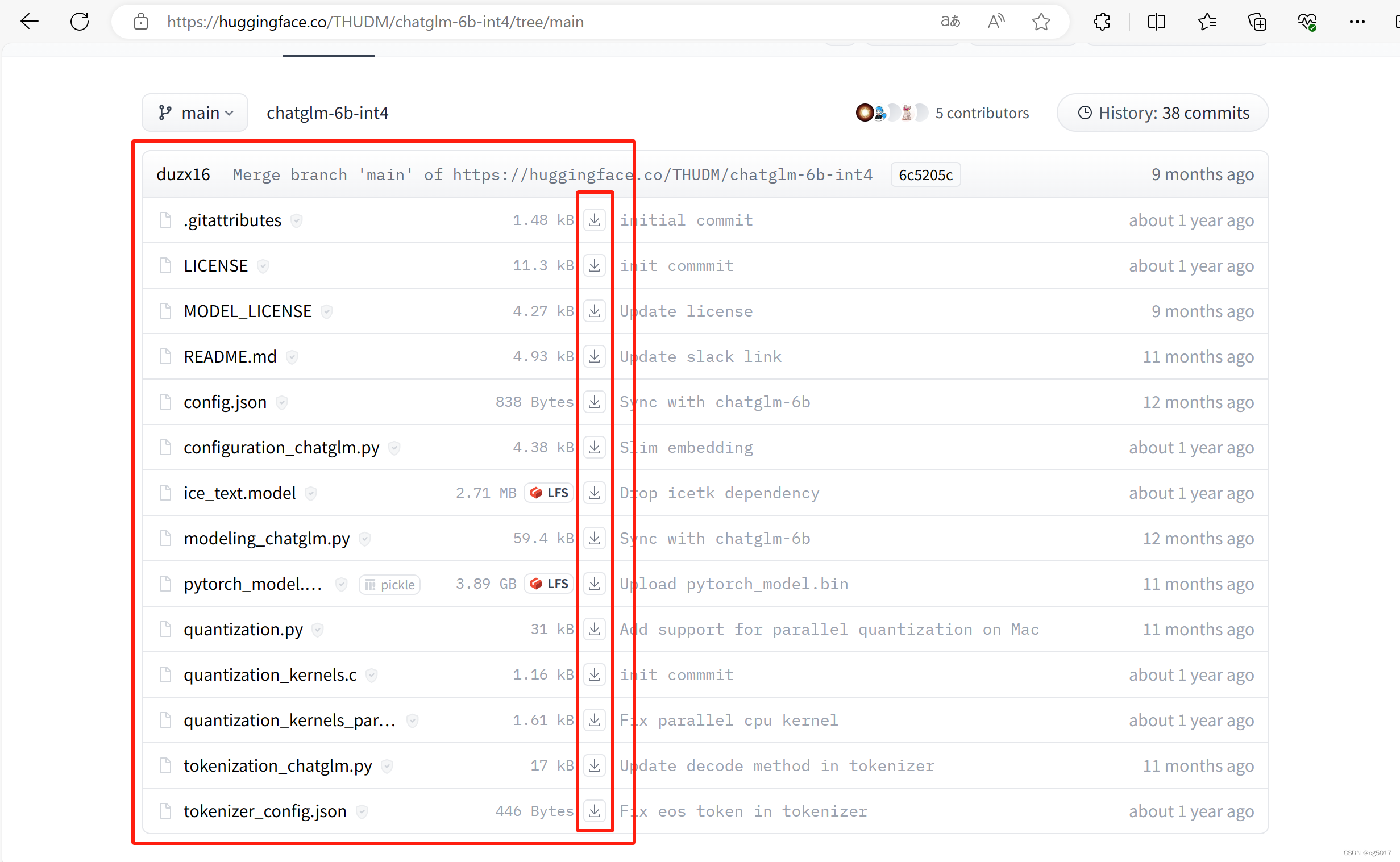The width and height of the screenshot is (1400, 862).
Task: Click the commit hash 6c5205c
Action: (x=922, y=175)
